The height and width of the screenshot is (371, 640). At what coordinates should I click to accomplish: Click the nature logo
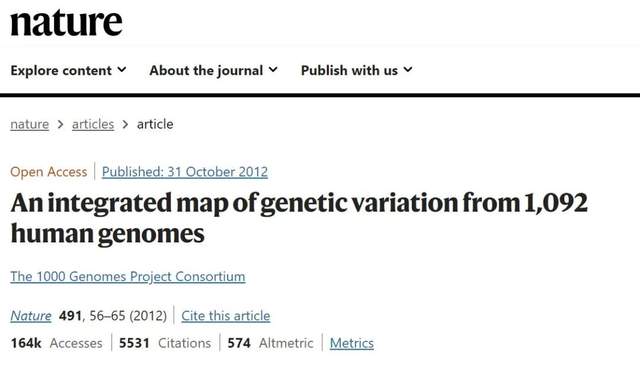66,23
